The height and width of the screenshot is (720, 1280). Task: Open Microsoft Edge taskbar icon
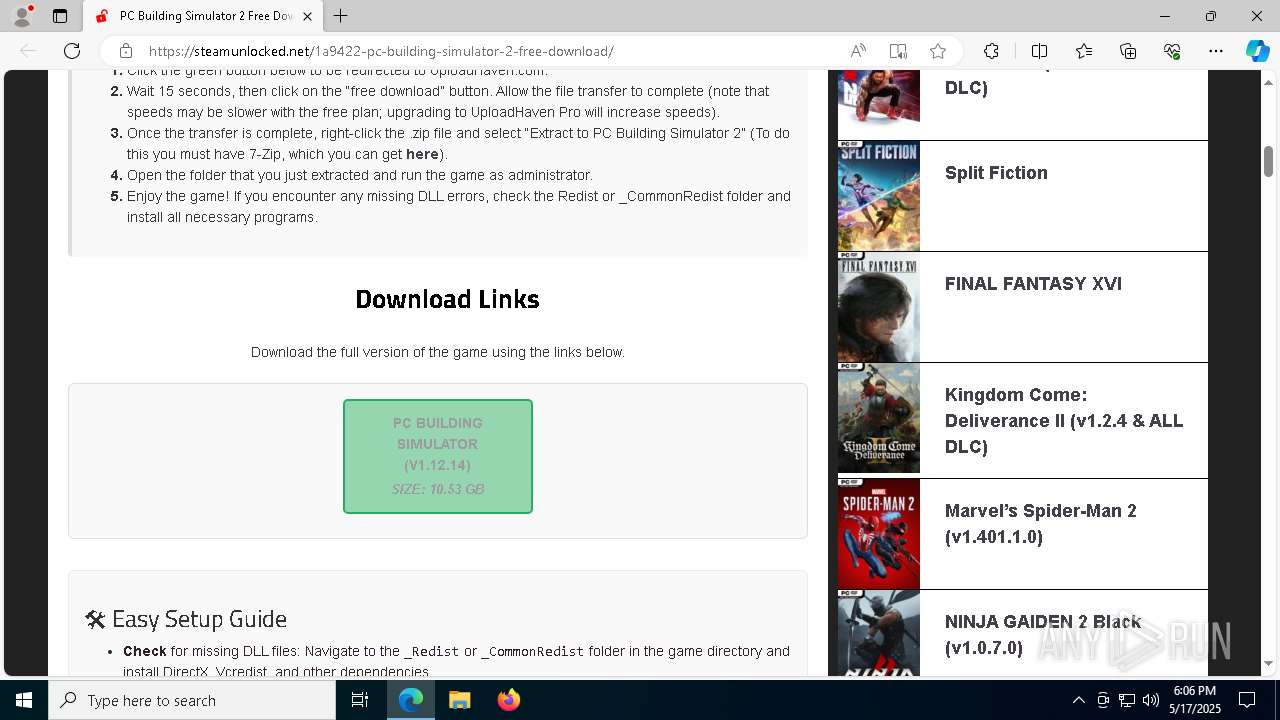click(411, 700)
